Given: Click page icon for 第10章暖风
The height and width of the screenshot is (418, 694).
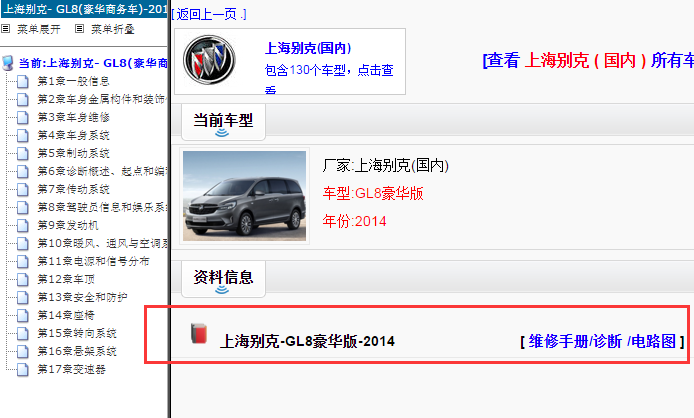Looking at the screenshot, I should (x=23, y=244).
